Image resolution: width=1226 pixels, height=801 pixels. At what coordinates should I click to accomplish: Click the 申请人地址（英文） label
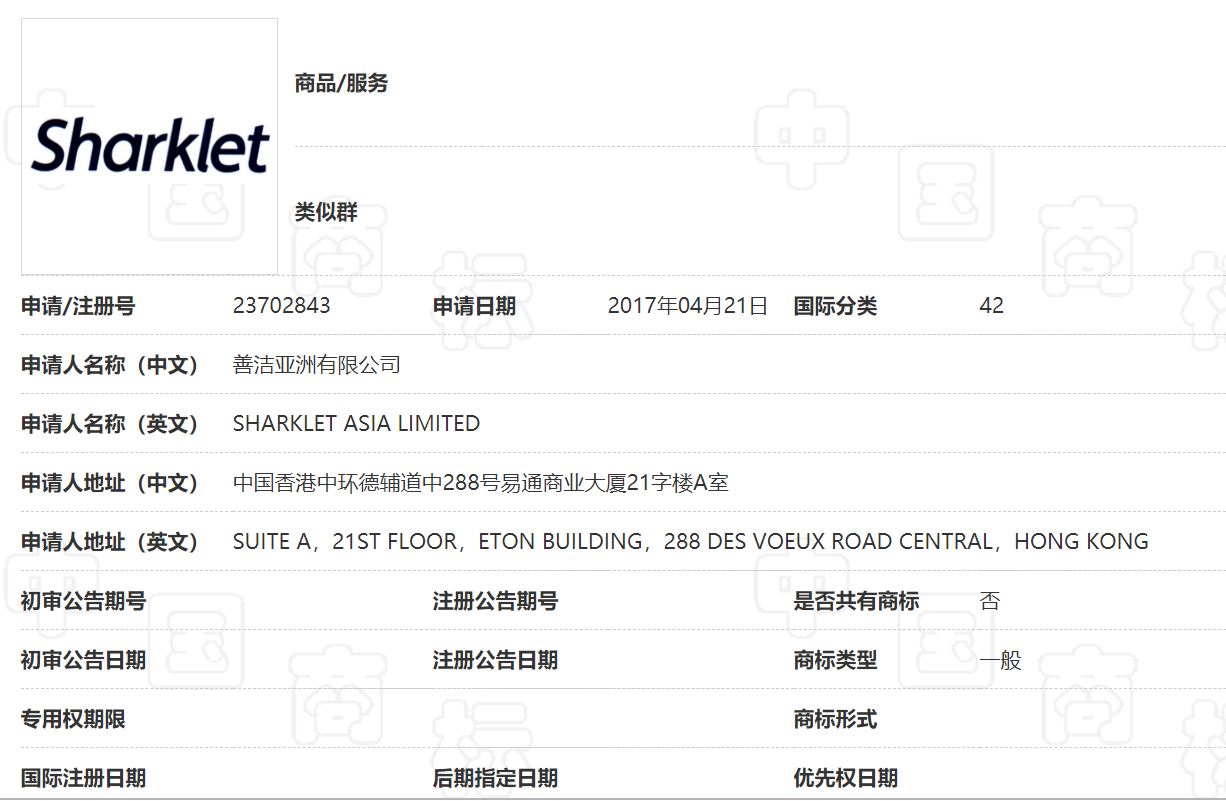(x=111, y=542)
